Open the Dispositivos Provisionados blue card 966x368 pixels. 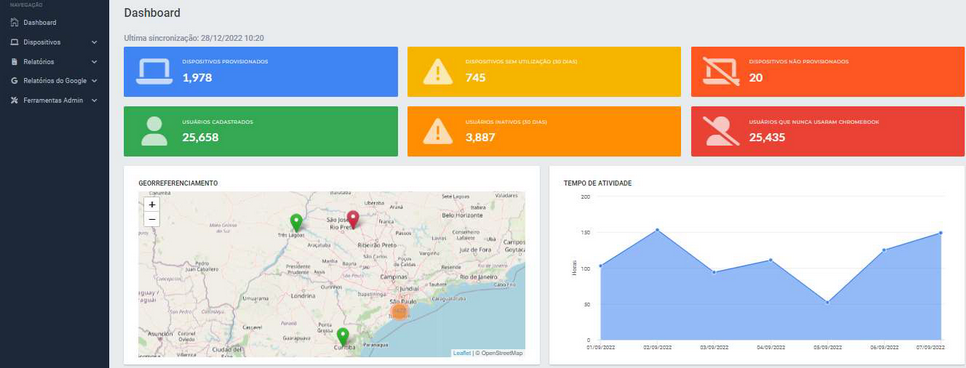coord(261,72)
